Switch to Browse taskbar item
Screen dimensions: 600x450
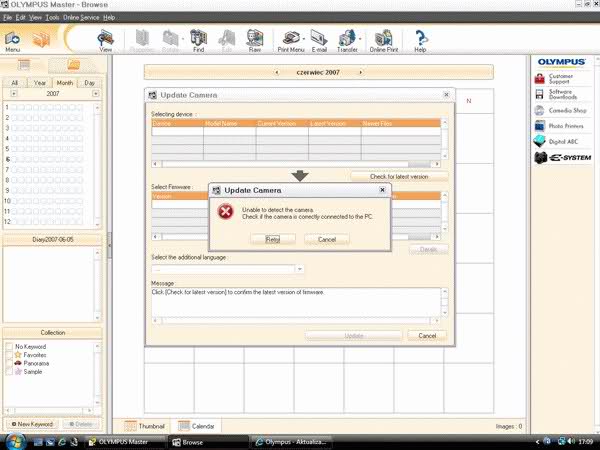click(x=208, y=442)
